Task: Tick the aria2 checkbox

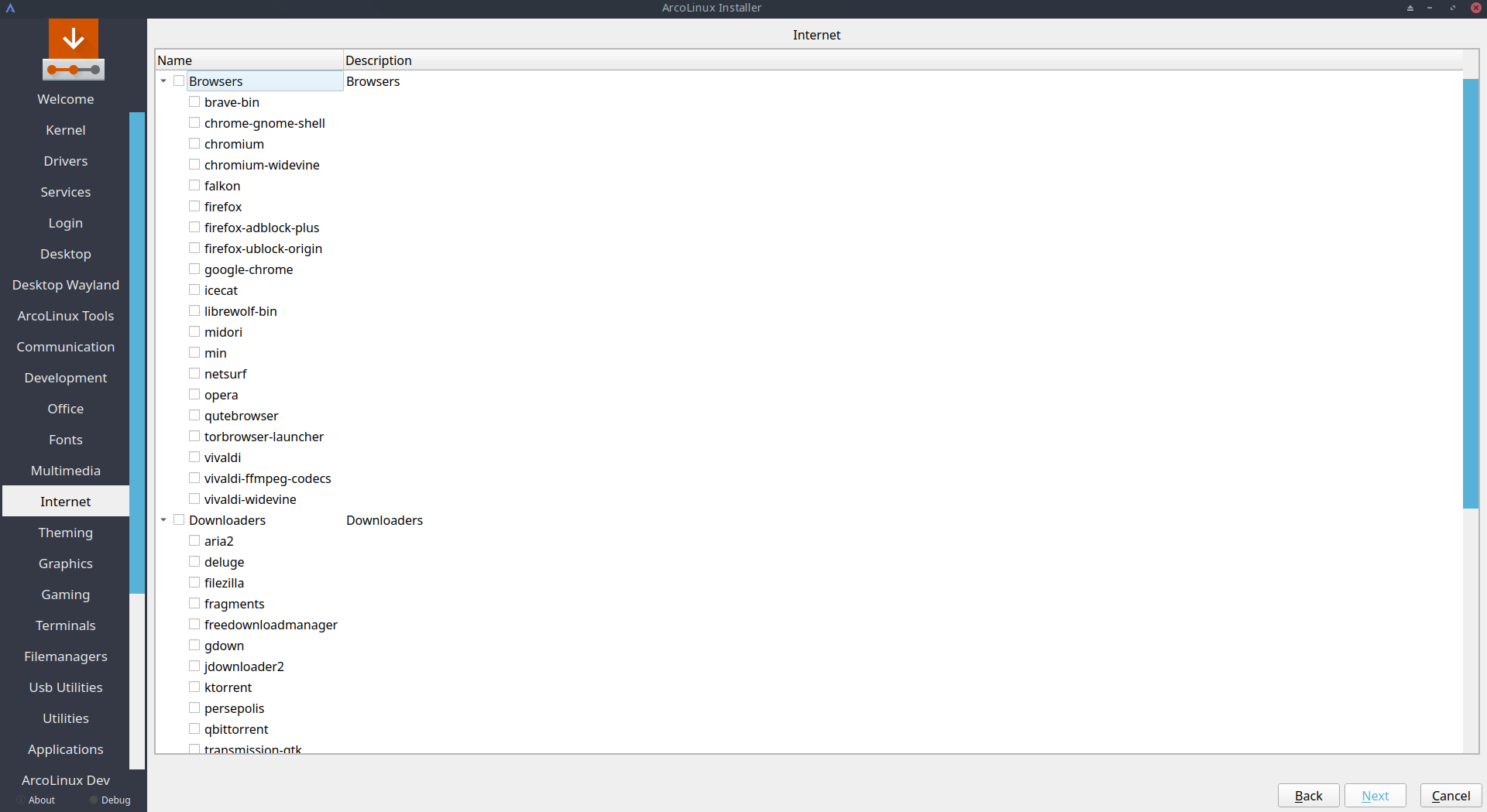Action: click(194, 540)
